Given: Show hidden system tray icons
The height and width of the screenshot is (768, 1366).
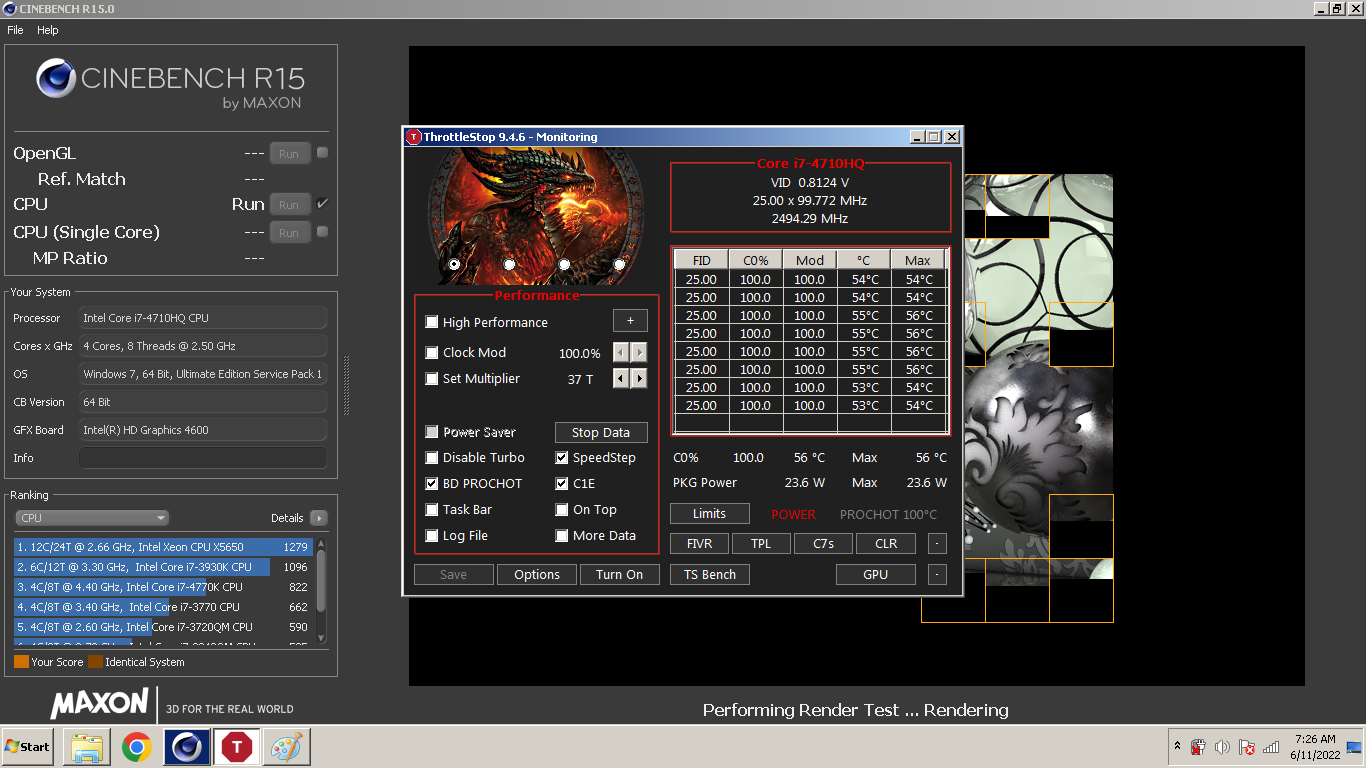Looking at the screenshot, I should pos(1177,747).
